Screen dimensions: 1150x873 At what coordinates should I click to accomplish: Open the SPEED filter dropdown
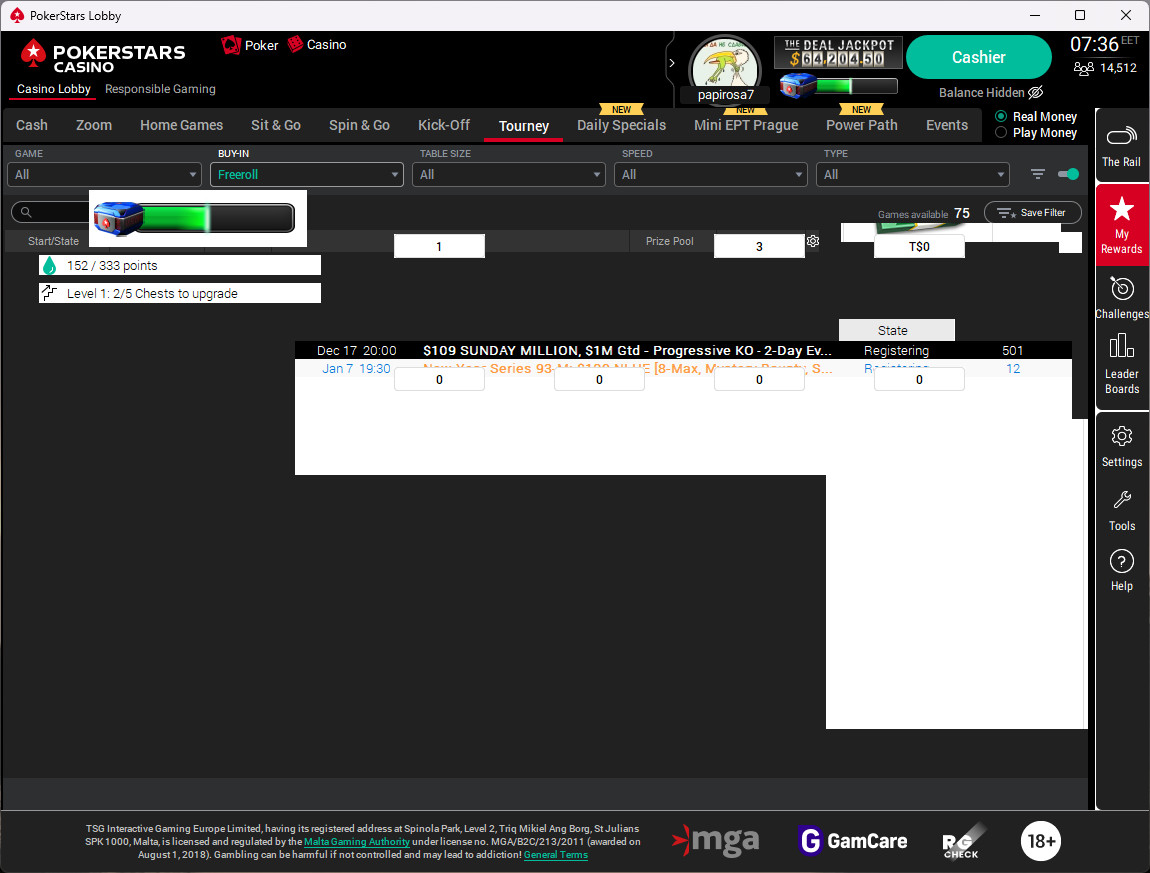711,175
